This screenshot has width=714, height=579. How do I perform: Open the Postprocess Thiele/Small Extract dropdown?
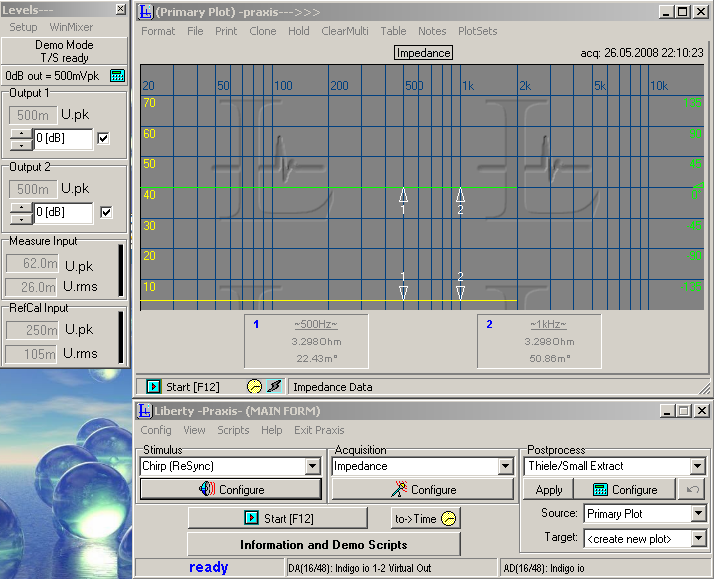(697, 467)
